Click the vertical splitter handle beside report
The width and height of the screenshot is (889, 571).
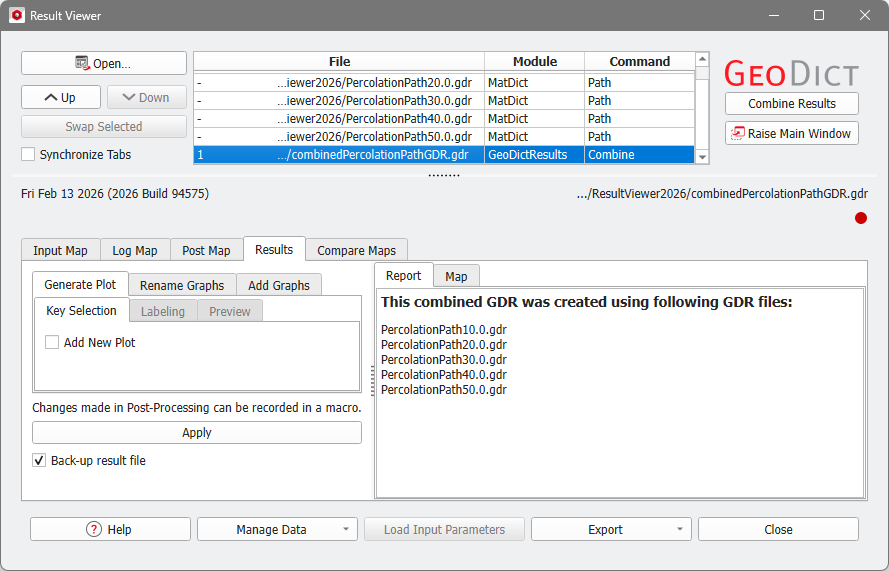tap(372, 381)
